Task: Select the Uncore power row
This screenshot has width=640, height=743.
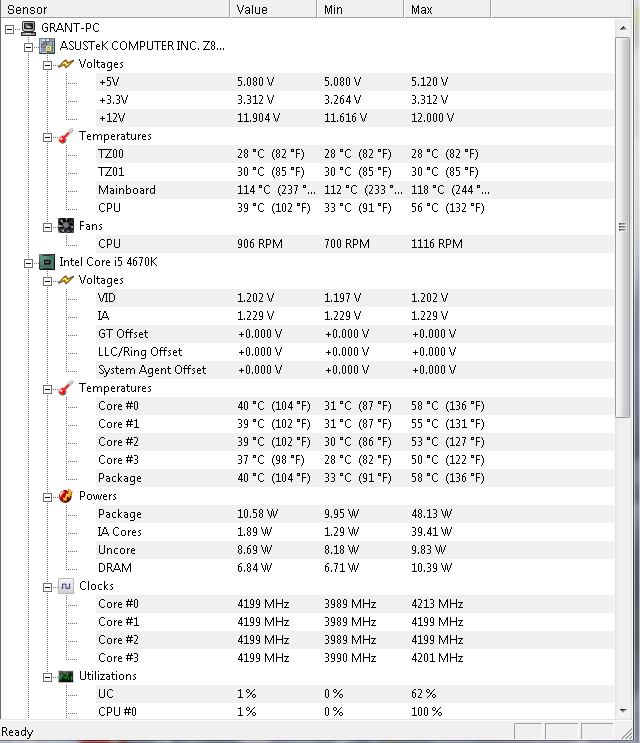Action: (355, 550)
